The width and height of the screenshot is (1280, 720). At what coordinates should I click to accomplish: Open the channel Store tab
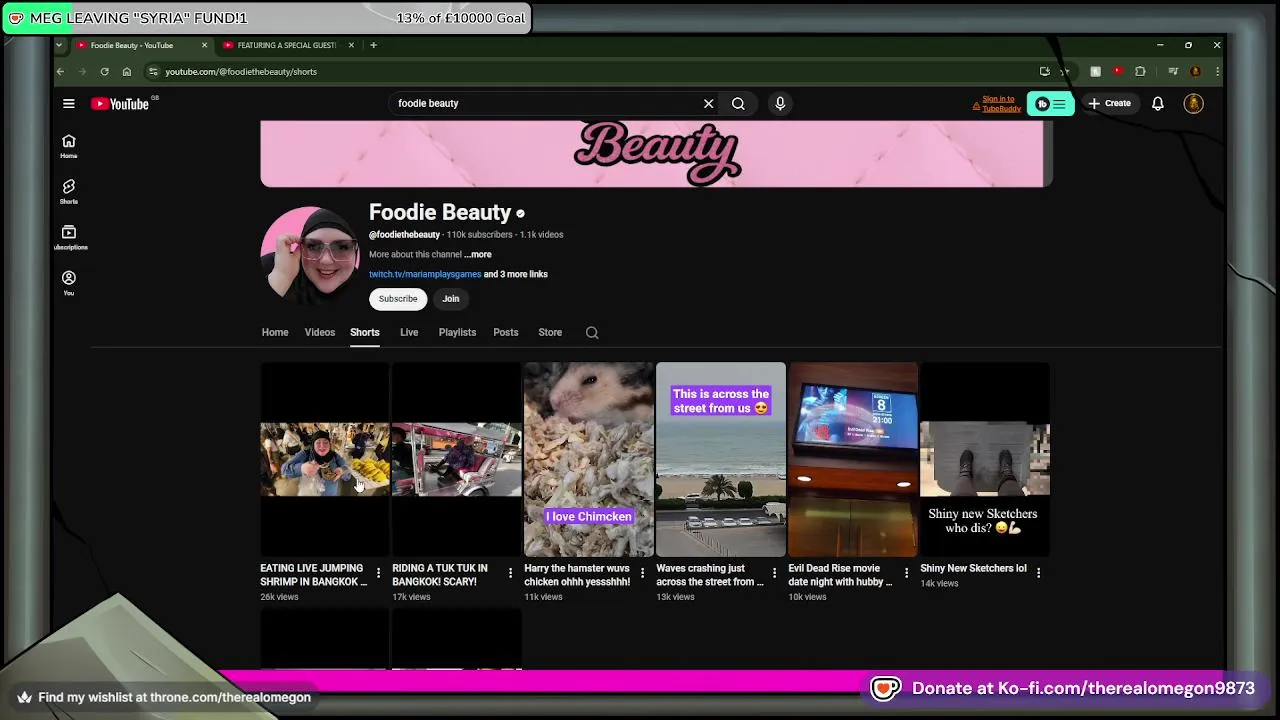click(550, 332)
